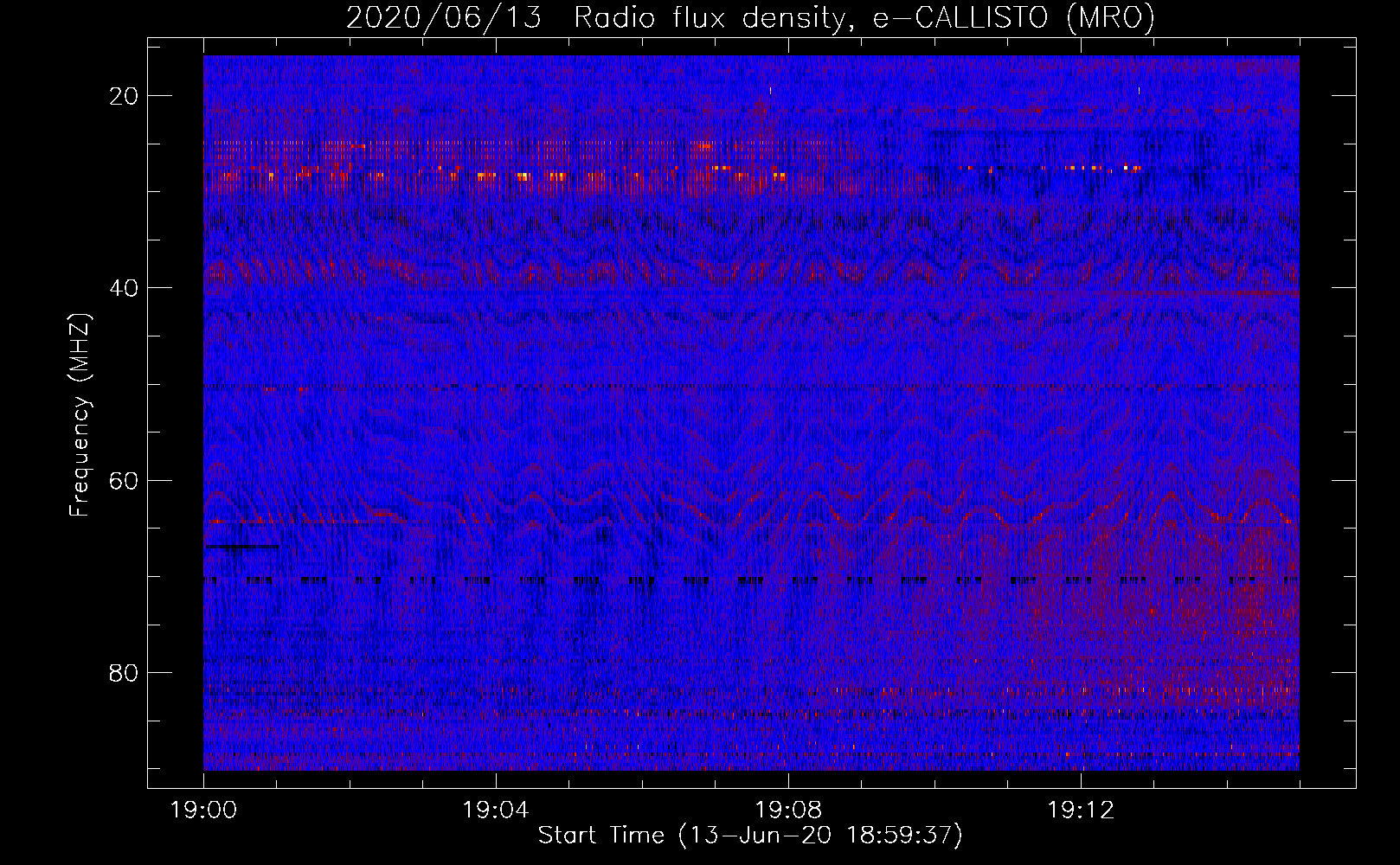Click the 19:12 time tick label
Screen dimensions: 1400x865
click(1081, 811)
